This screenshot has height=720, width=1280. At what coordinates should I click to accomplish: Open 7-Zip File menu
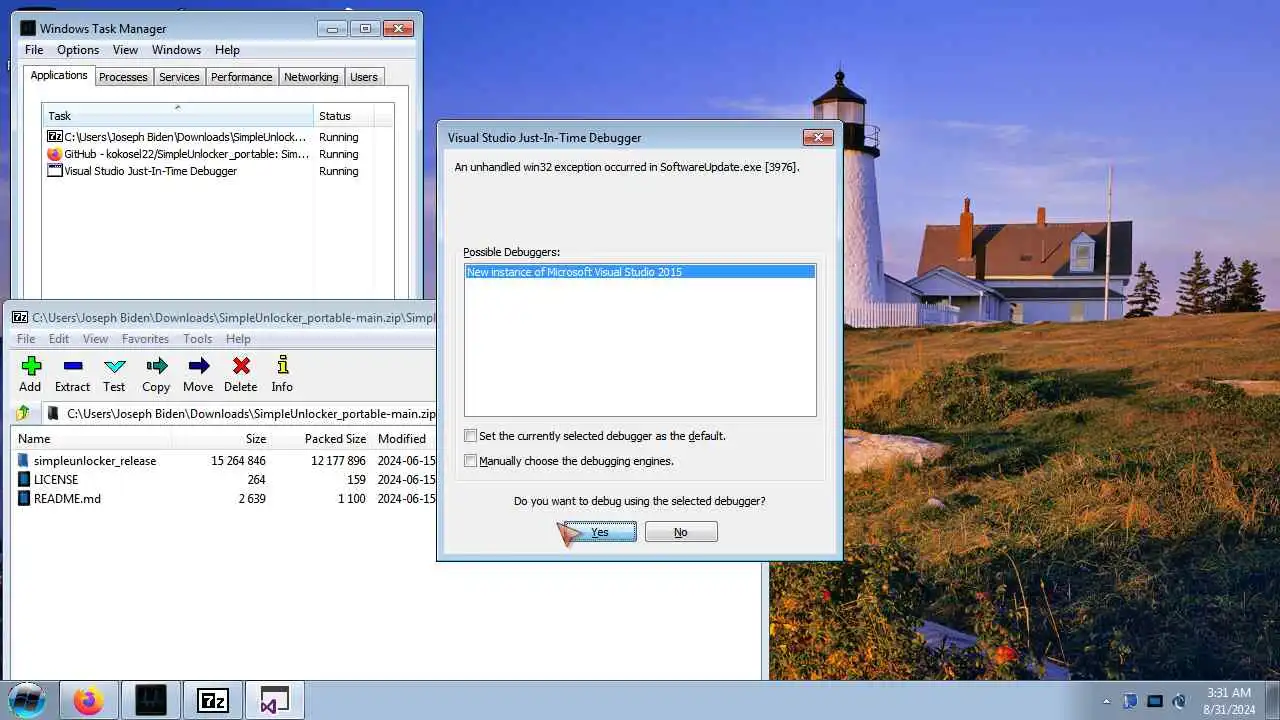(x=26, y=339)
